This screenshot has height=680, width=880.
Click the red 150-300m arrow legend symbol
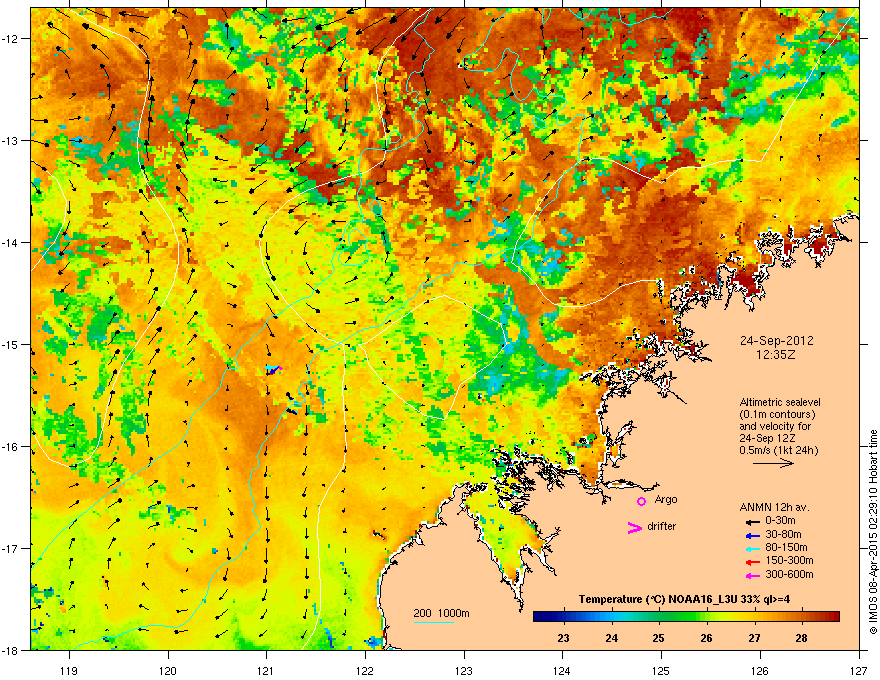pos(752,561)
